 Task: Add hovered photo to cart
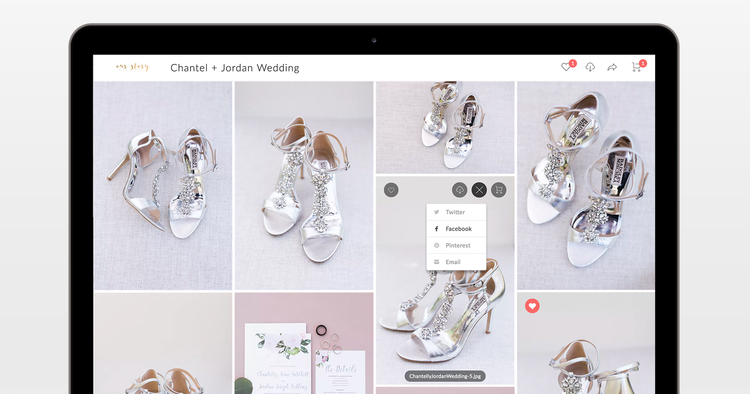tap(499, 190)
